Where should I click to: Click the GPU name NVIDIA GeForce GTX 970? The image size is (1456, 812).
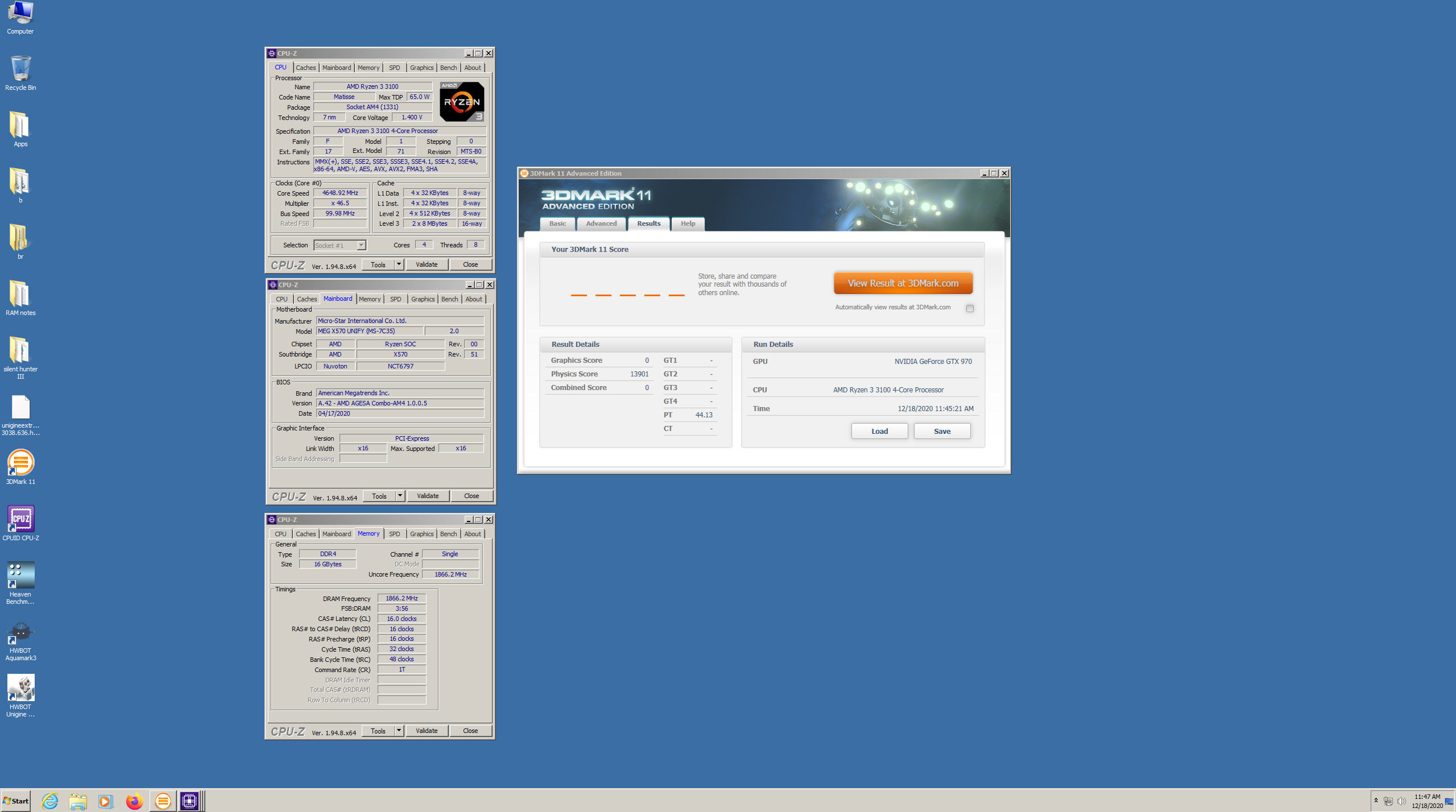coord(933,362)
